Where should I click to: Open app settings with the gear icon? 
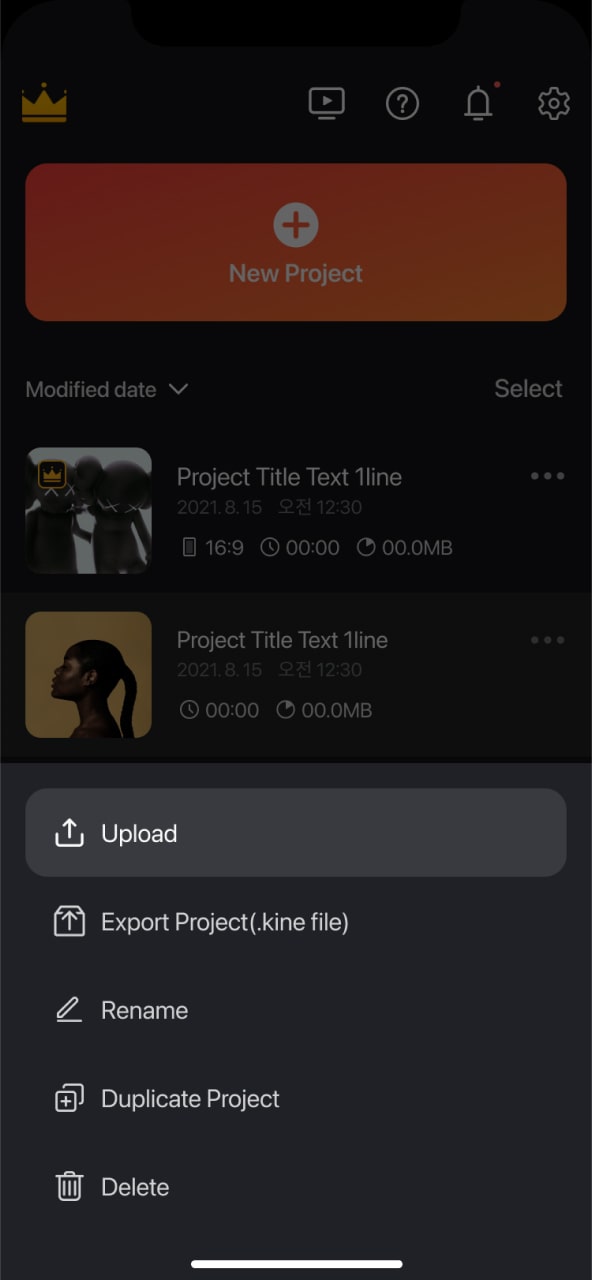click(553, 103)
